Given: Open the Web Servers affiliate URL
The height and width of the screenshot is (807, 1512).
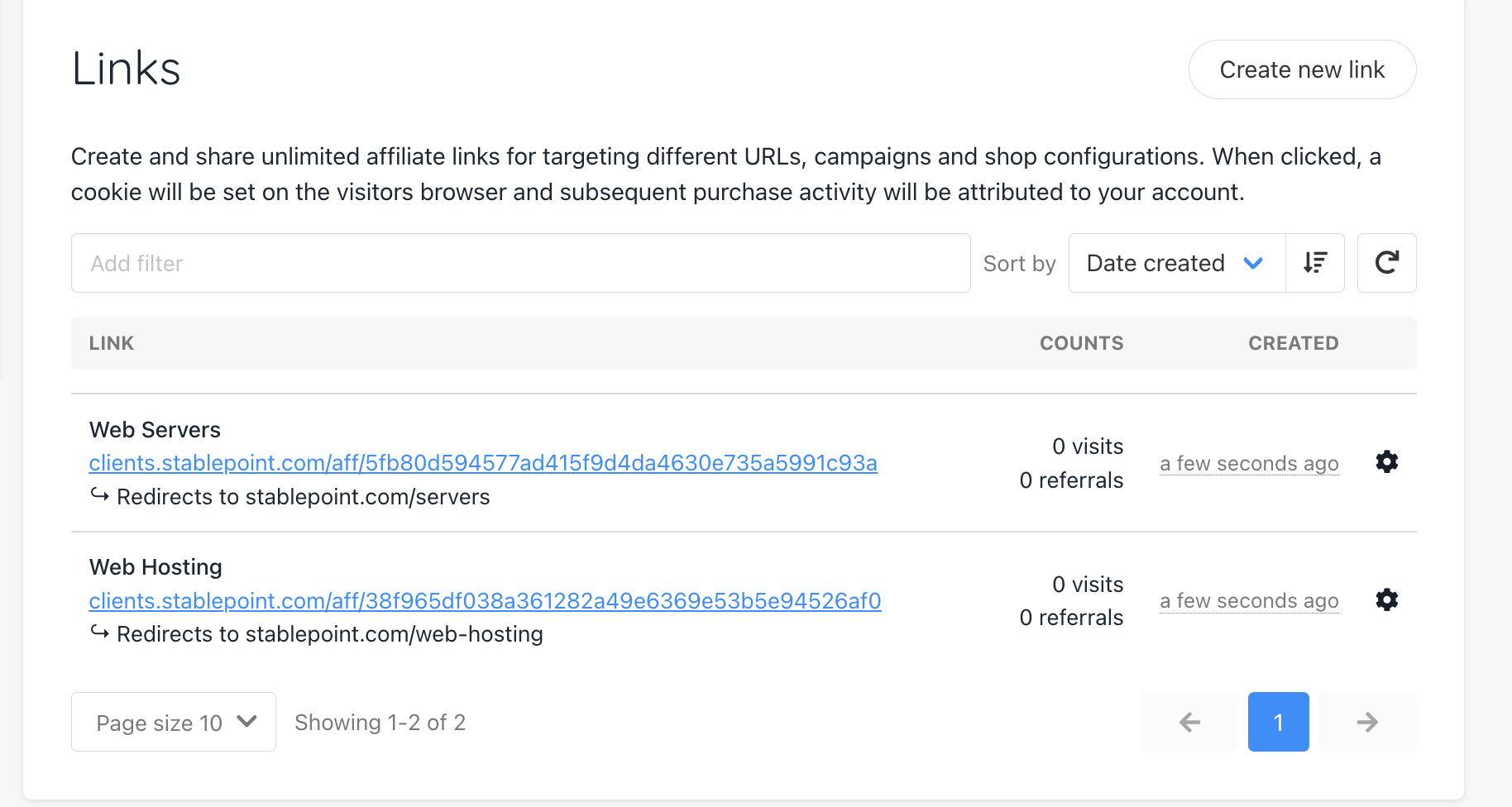Looking at the screenshot, I should click(483, 463).
